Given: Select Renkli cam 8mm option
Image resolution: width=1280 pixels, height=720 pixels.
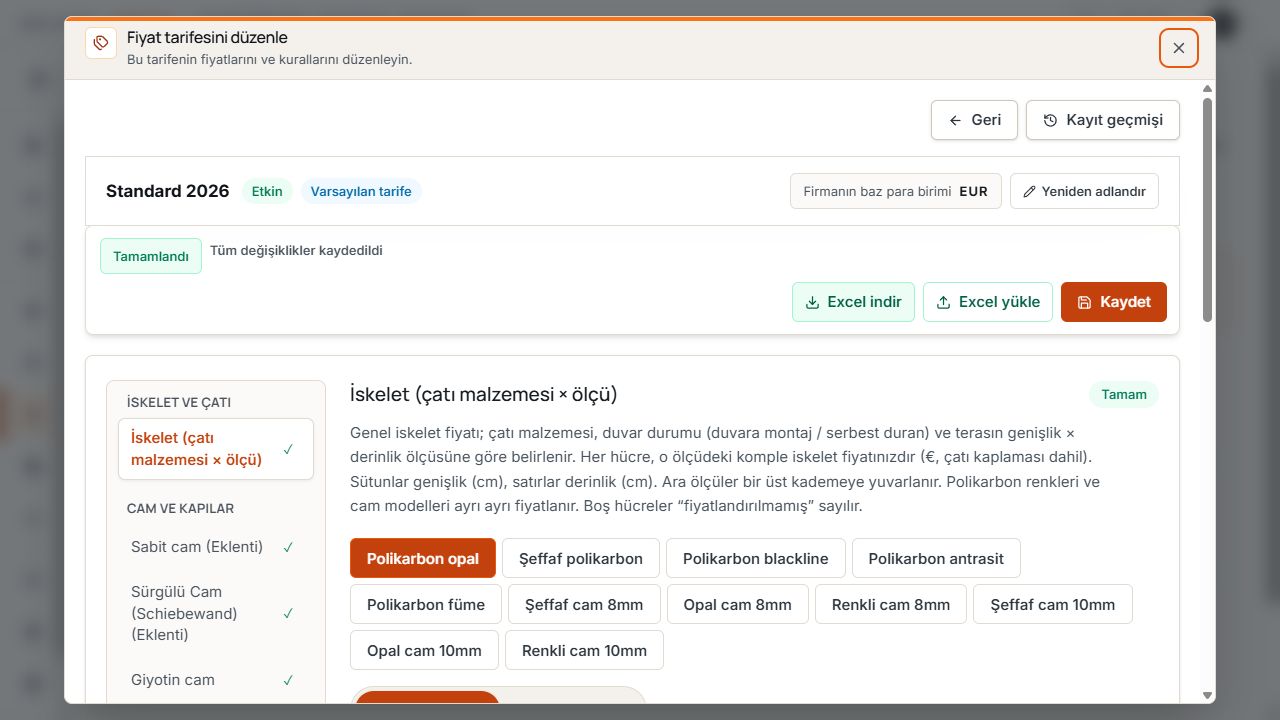Looking at the screenshot, I should coord(891,604).
